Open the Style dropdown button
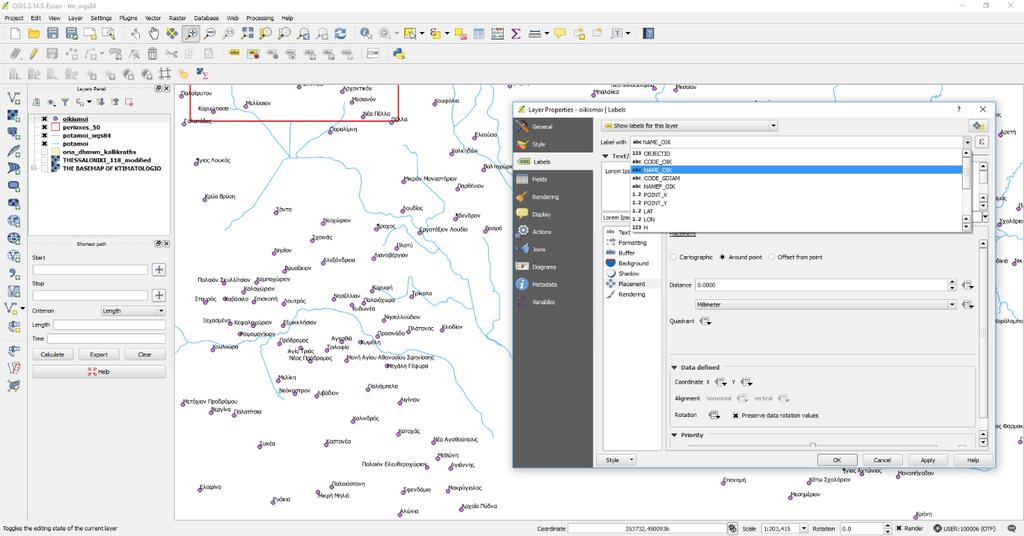Image resolution: width=1024 pixels, height=536 pixels. click(616, 460)
